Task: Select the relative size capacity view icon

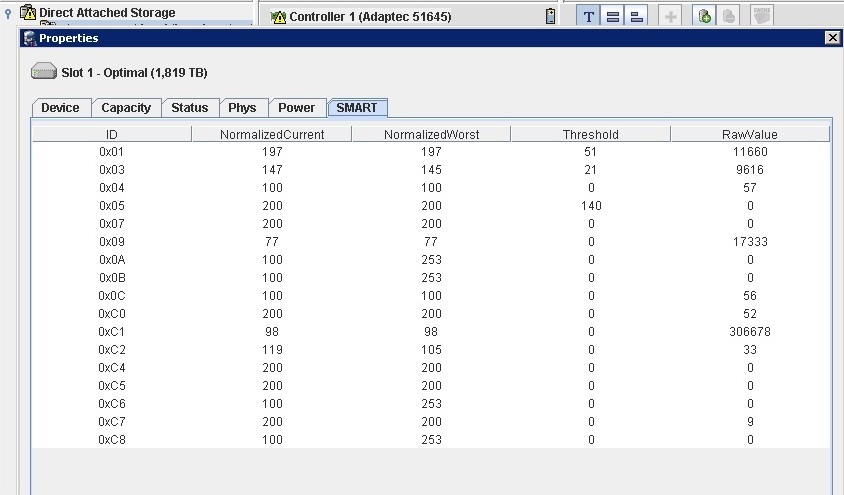Action: pyautogui.click(x=637, y=16)
